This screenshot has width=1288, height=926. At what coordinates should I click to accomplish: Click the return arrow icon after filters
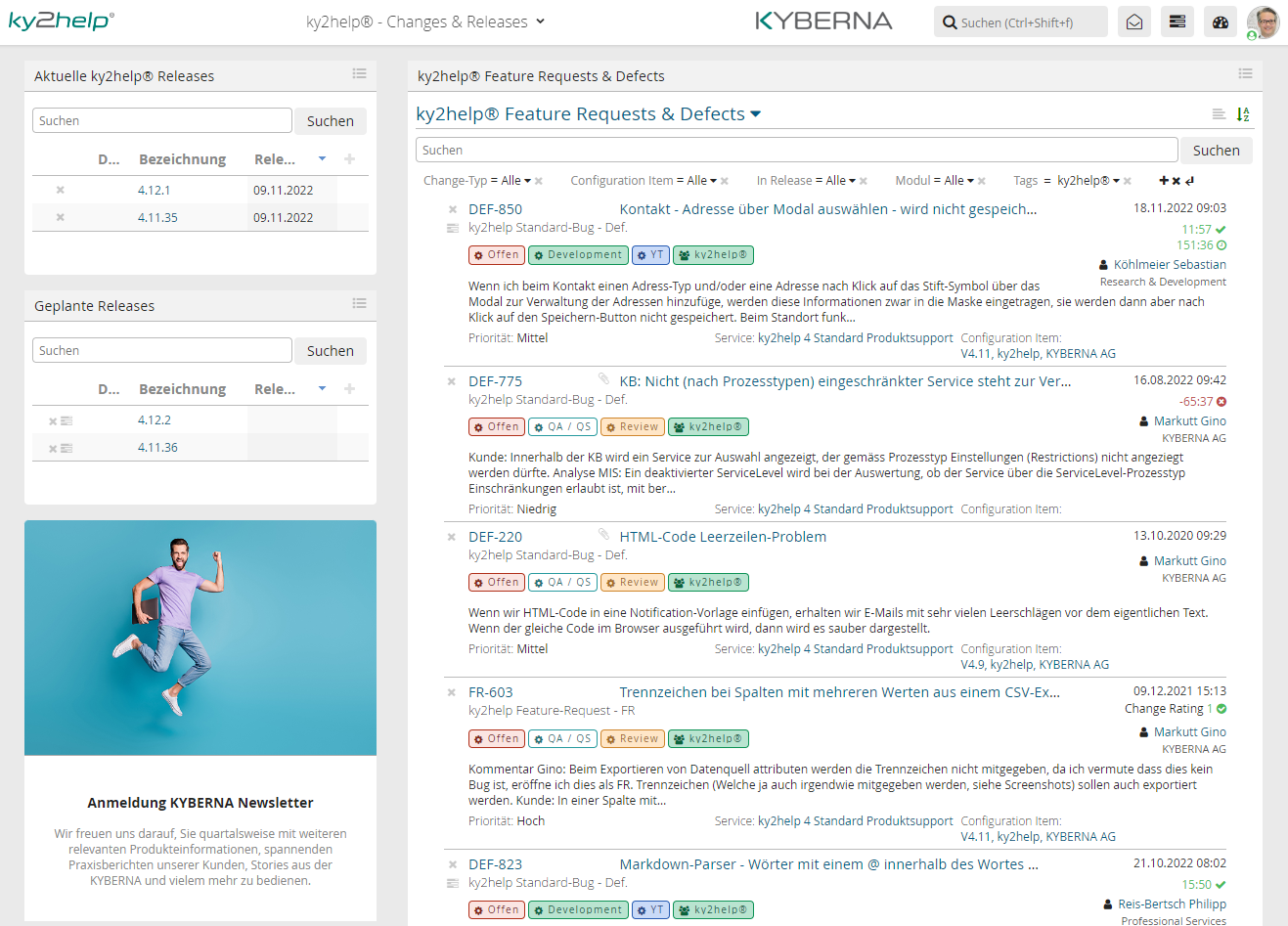[x=1189, y=181]
